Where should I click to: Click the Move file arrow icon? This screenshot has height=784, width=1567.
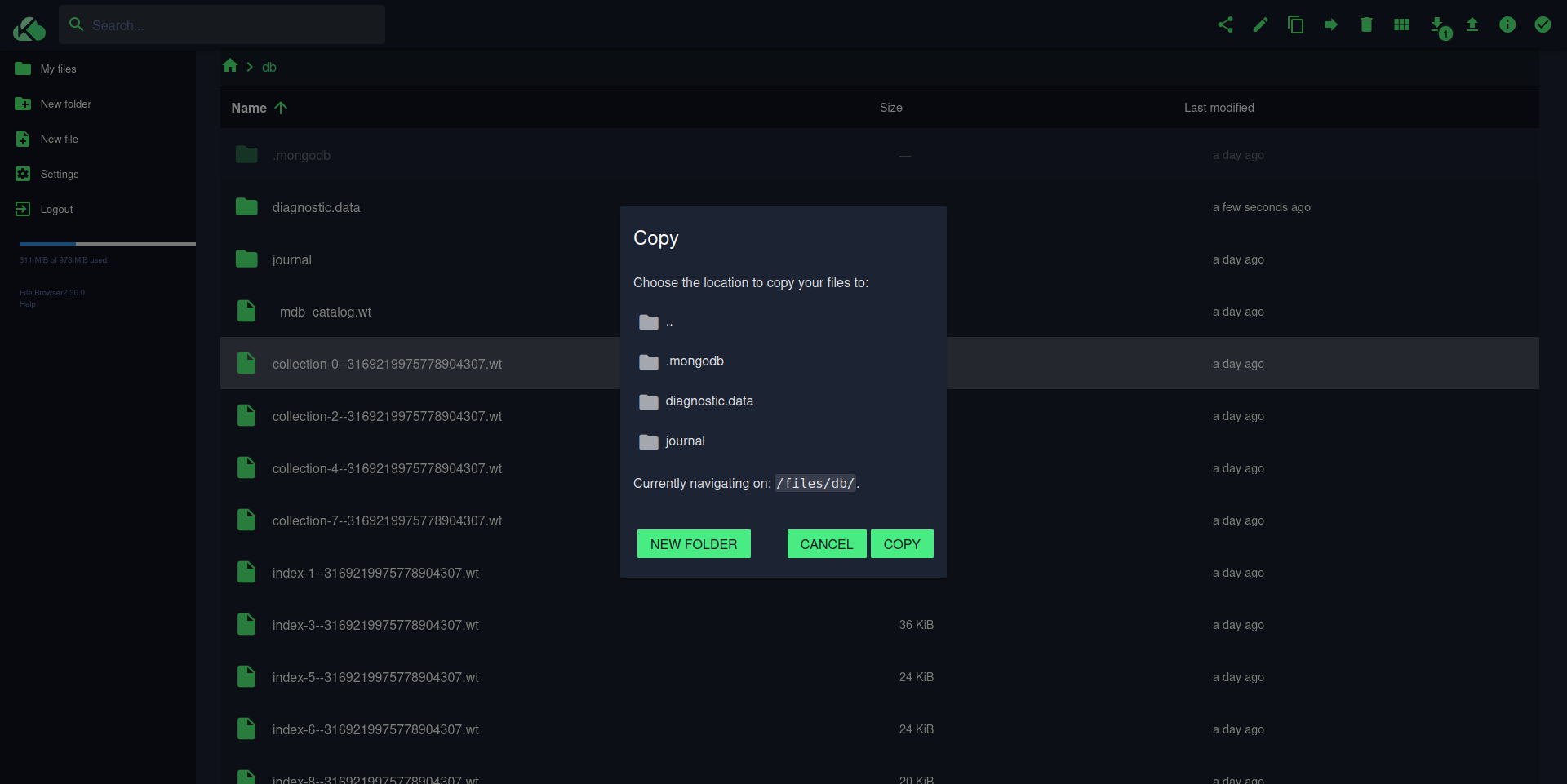point(1331,24)
